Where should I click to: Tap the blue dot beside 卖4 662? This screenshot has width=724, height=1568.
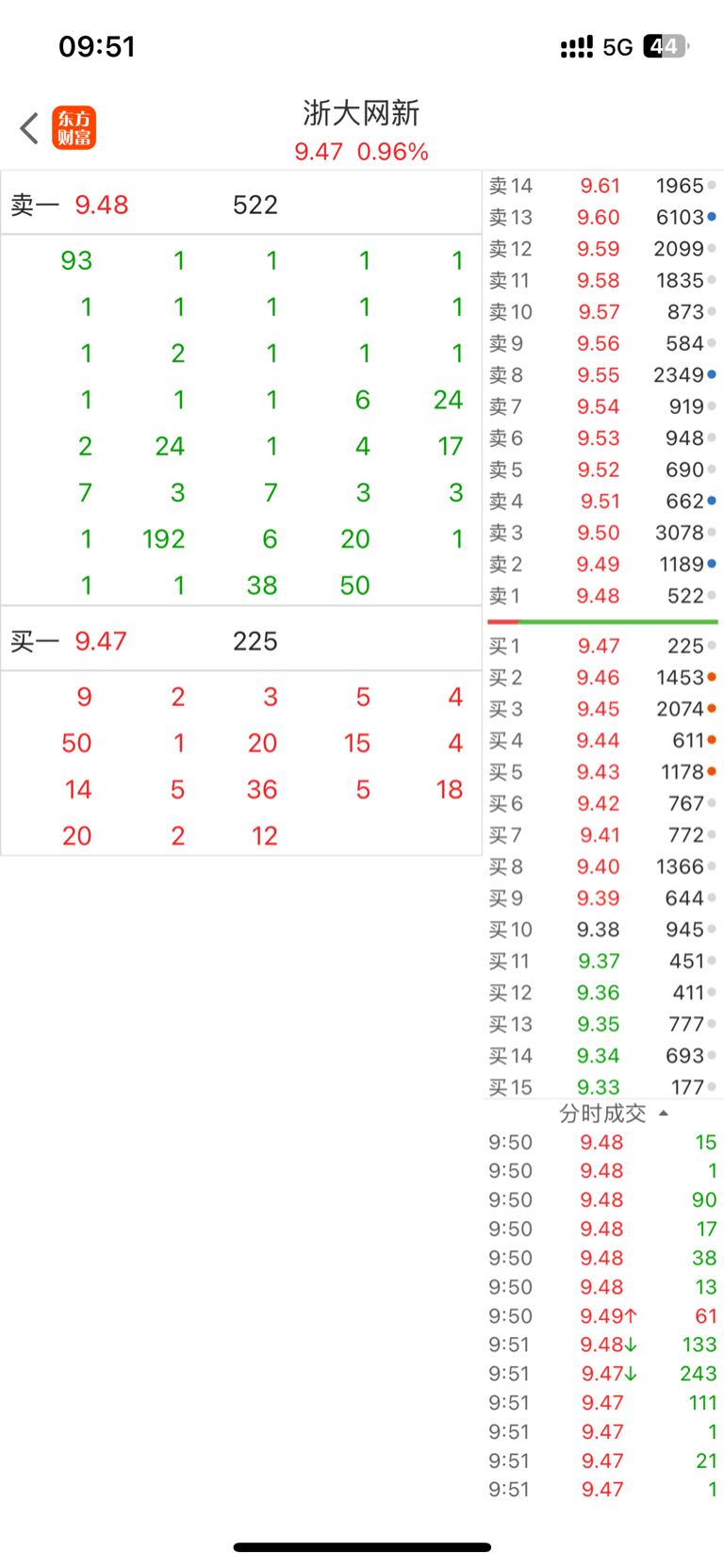[x=712, y=501]
